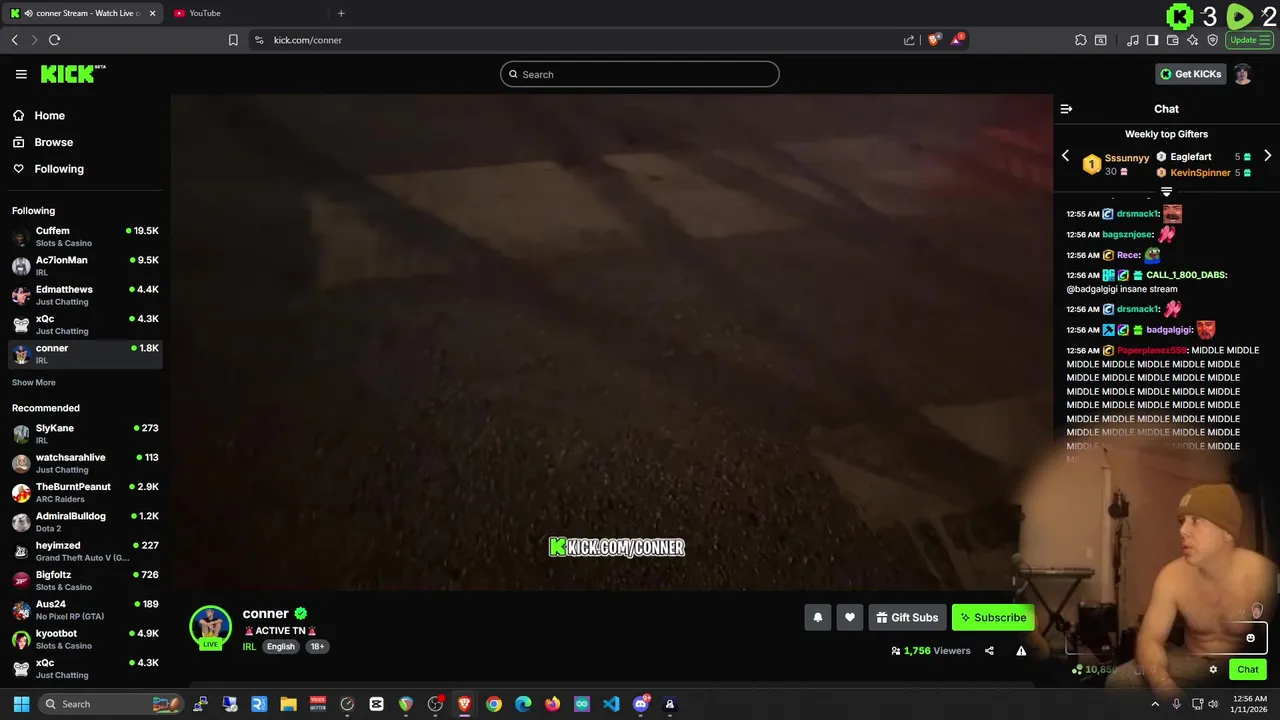Image resolution: width=1280 pixels, height=720 pixels.
Task: Click the share stream icon
Action: [989, 651]
